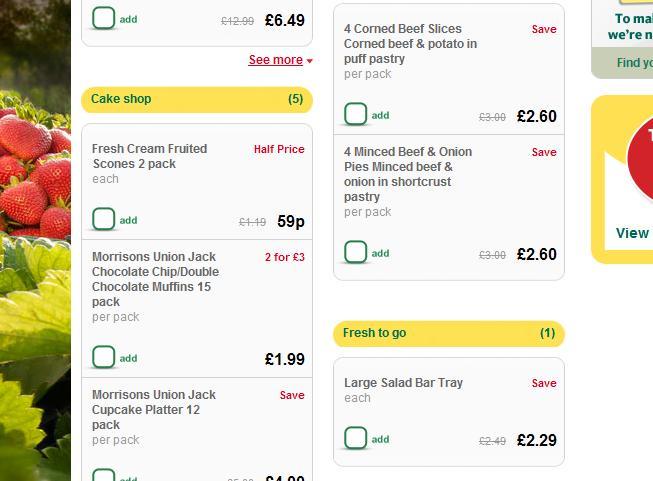Open the Cake shop category header
Viewport: 653px width, 481px height.
click(x=197, y=100)
